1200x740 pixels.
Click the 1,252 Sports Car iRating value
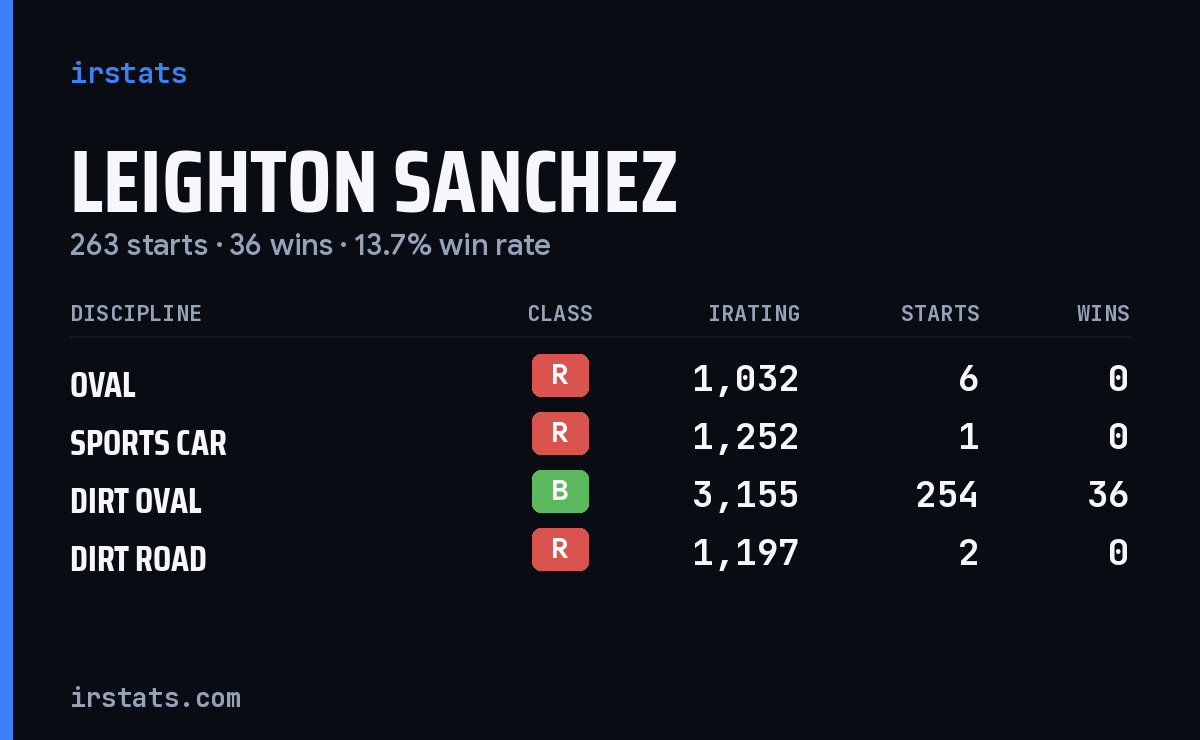(746, 437)
